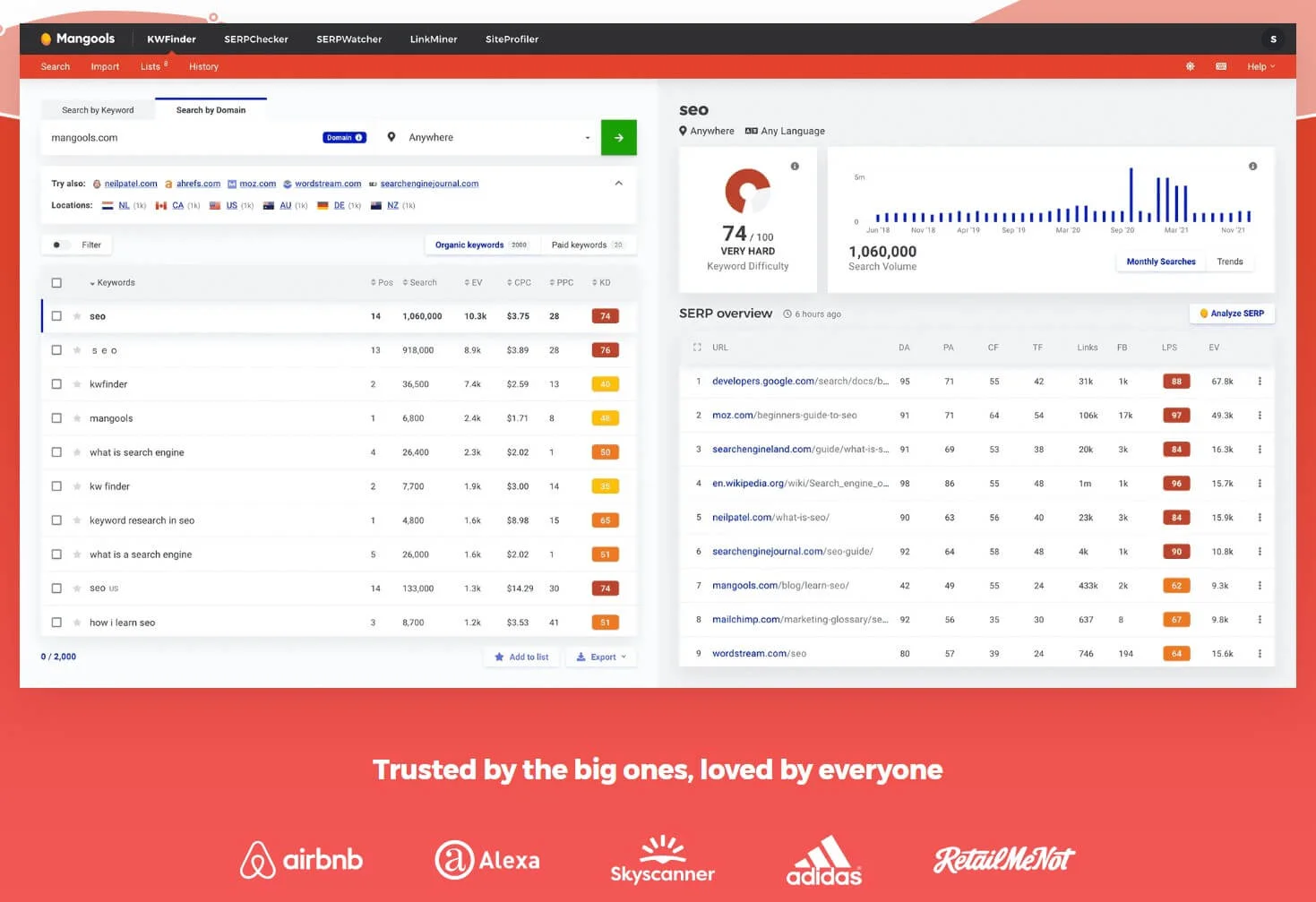Open neilpatel.com suggestion link
This screenshot has width=1316, height=902.
pyautogui.click(x=131, y=184)
